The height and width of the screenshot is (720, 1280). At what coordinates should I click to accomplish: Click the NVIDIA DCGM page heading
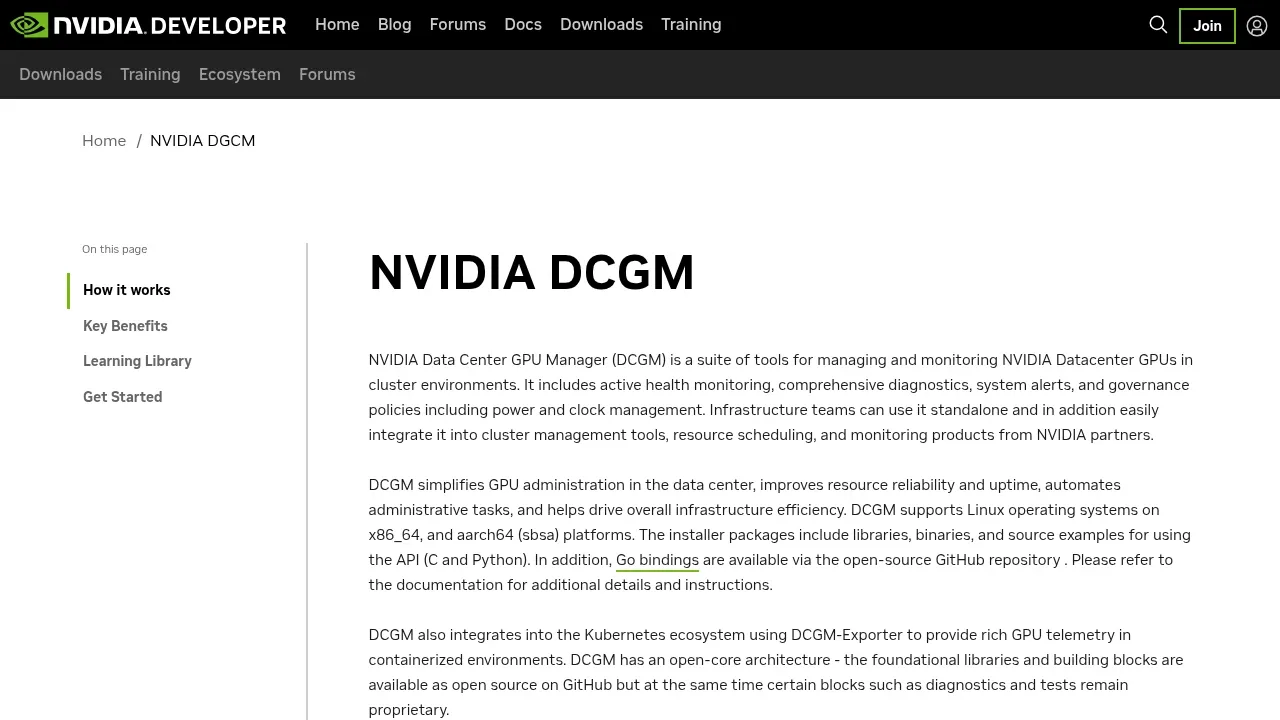coord(532,273)
